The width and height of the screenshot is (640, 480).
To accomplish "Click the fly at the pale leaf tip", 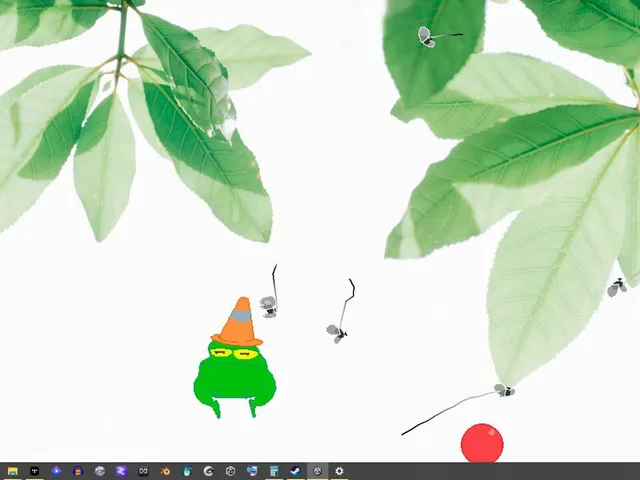I will pyautogui.click(x=504, y=390).
